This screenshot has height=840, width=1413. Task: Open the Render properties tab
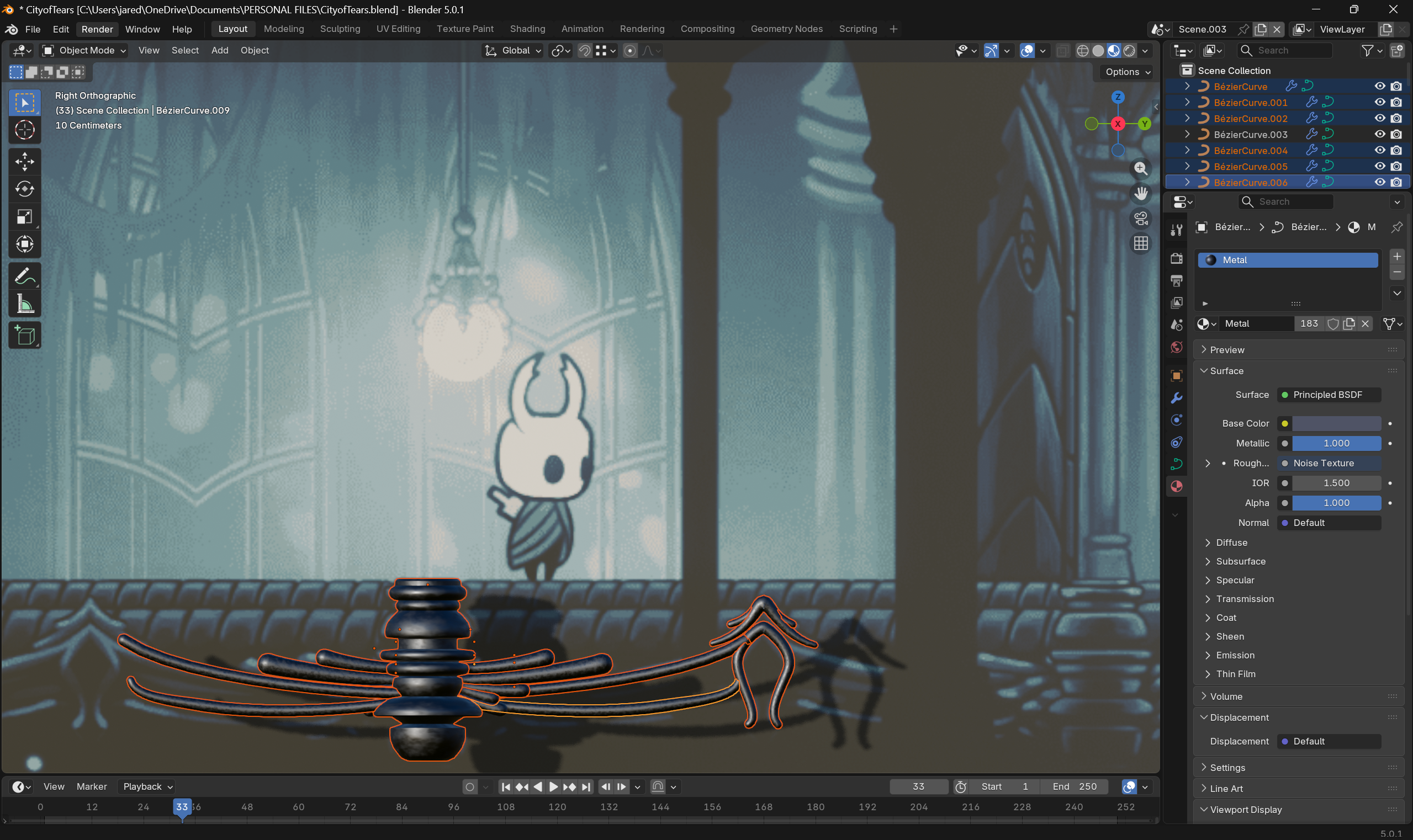[x=1176, y=258]
